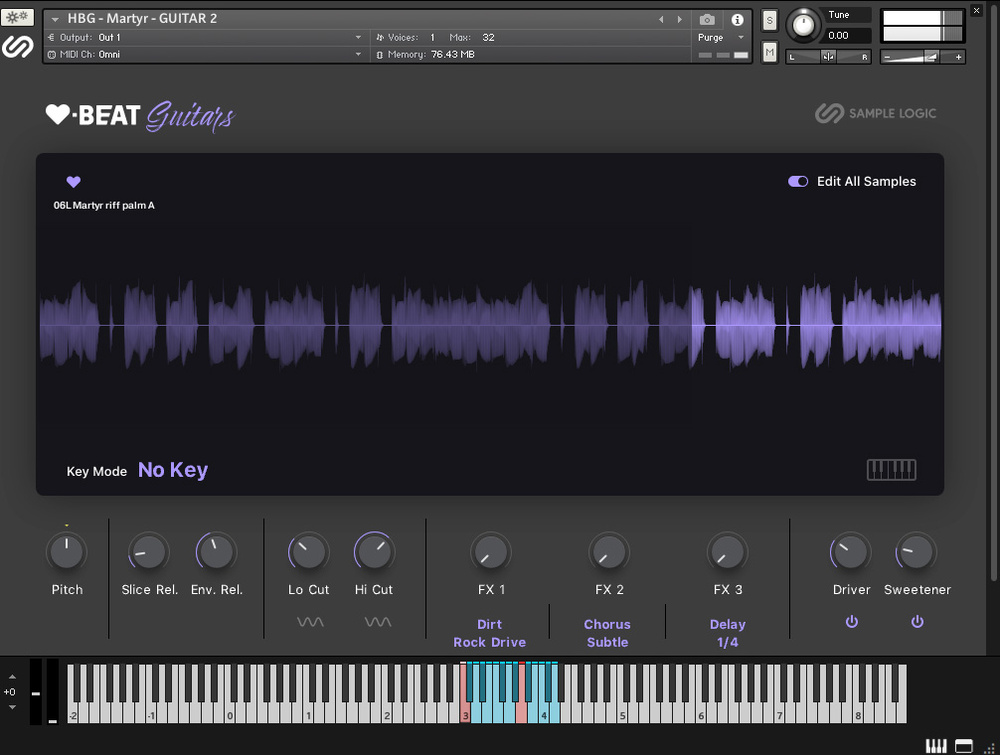Click the pitch bend wheel strip

[x=36, y=692]
